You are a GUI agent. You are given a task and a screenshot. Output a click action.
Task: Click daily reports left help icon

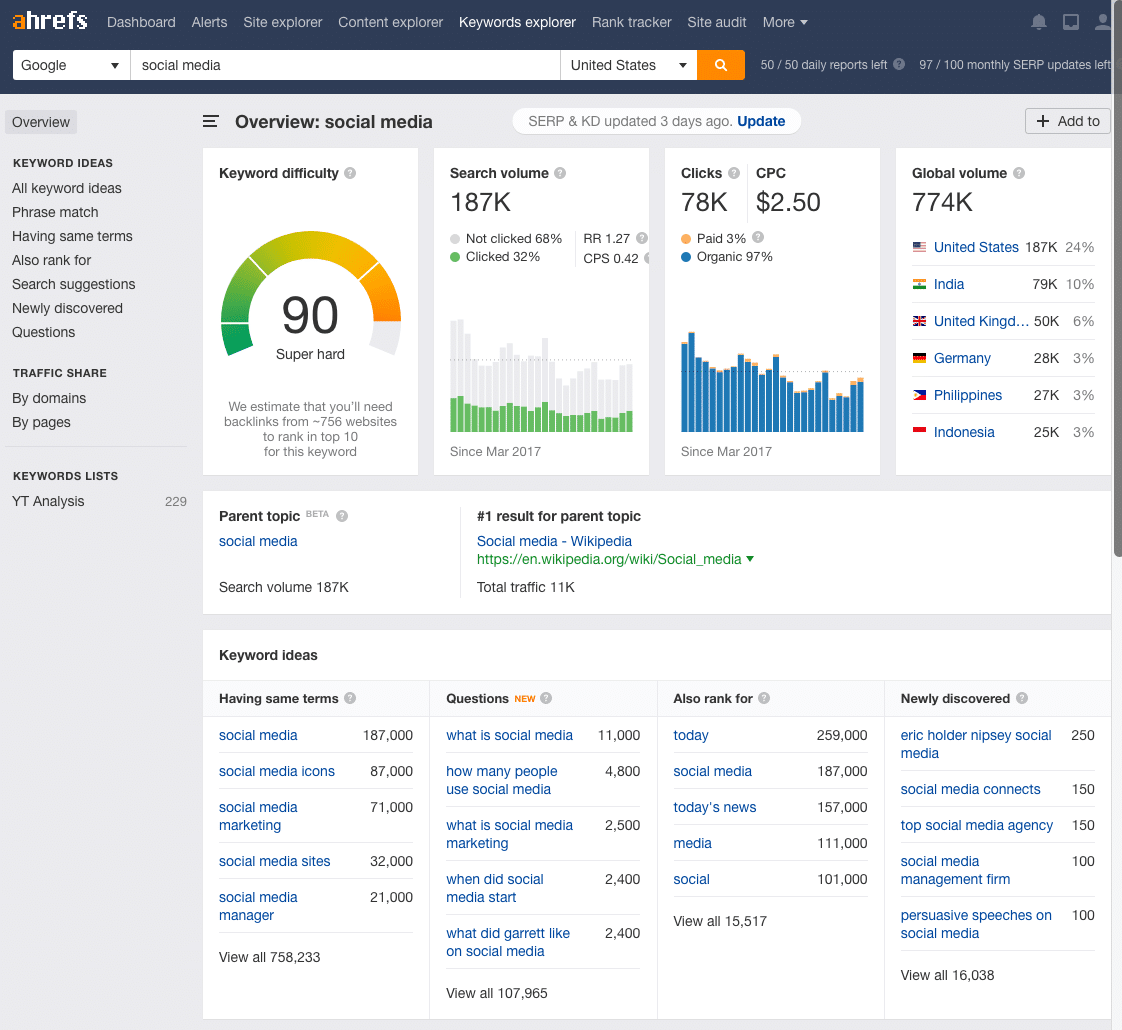tap(899, 64)
